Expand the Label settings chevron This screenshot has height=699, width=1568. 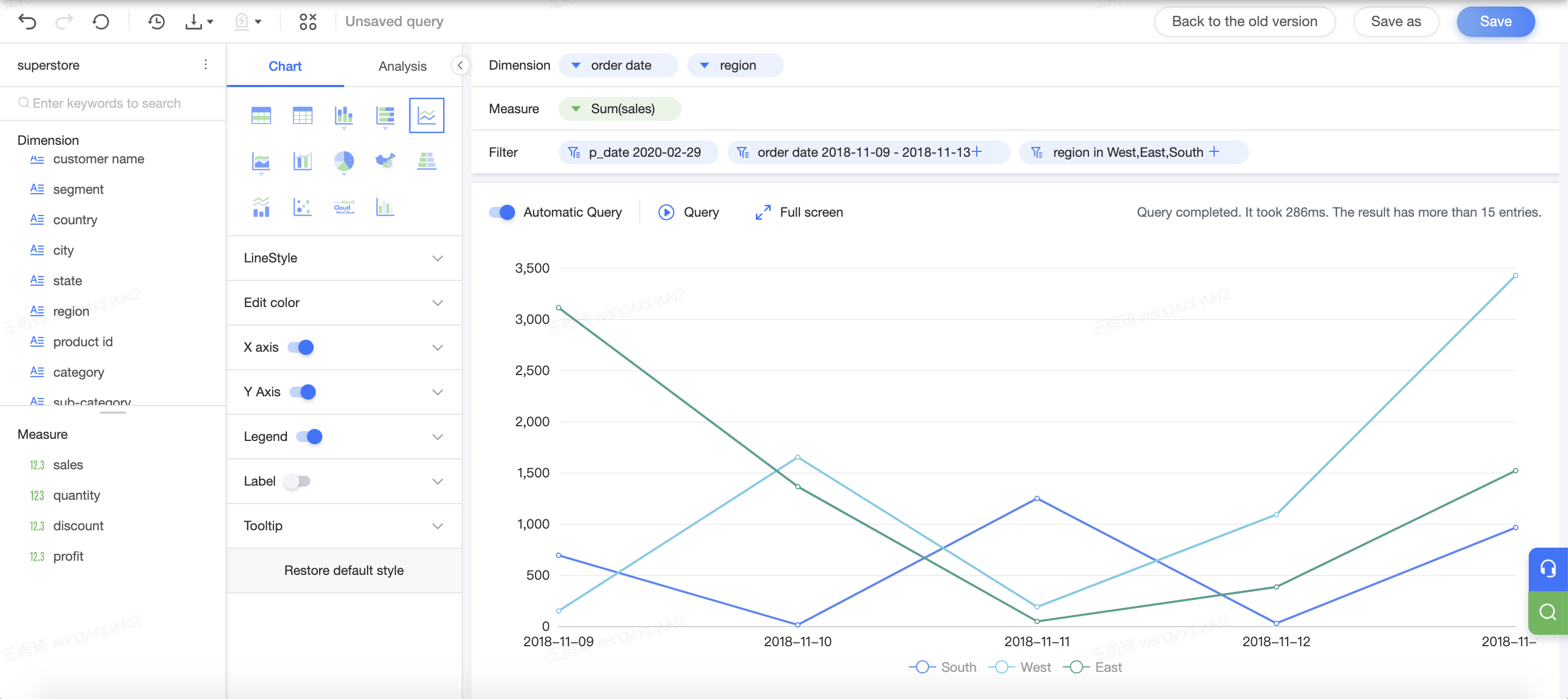coord(438,481)
